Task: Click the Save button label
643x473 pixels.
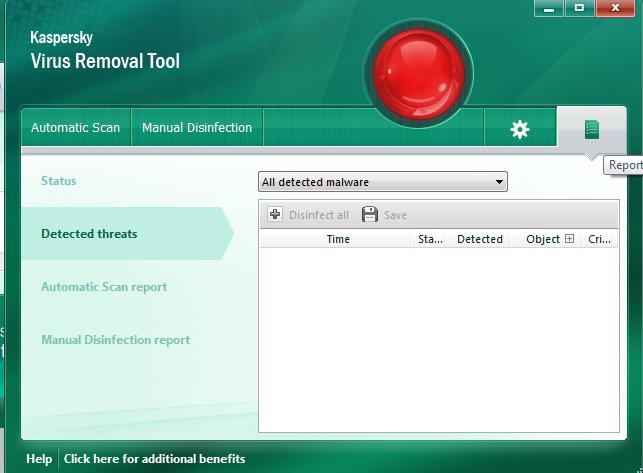Action: click(x=395, y=215)
